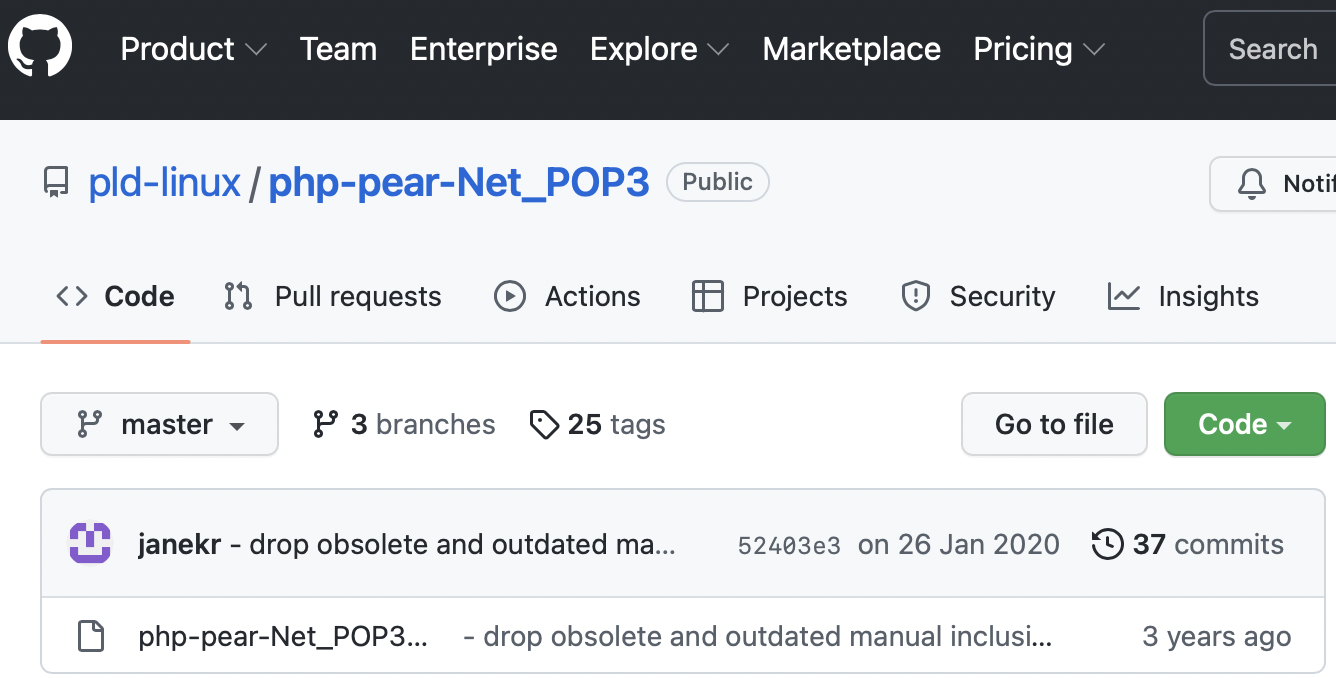Open the master branch dropdown
Viewport: 1336px width, 678px height.
tap(159, 425)
